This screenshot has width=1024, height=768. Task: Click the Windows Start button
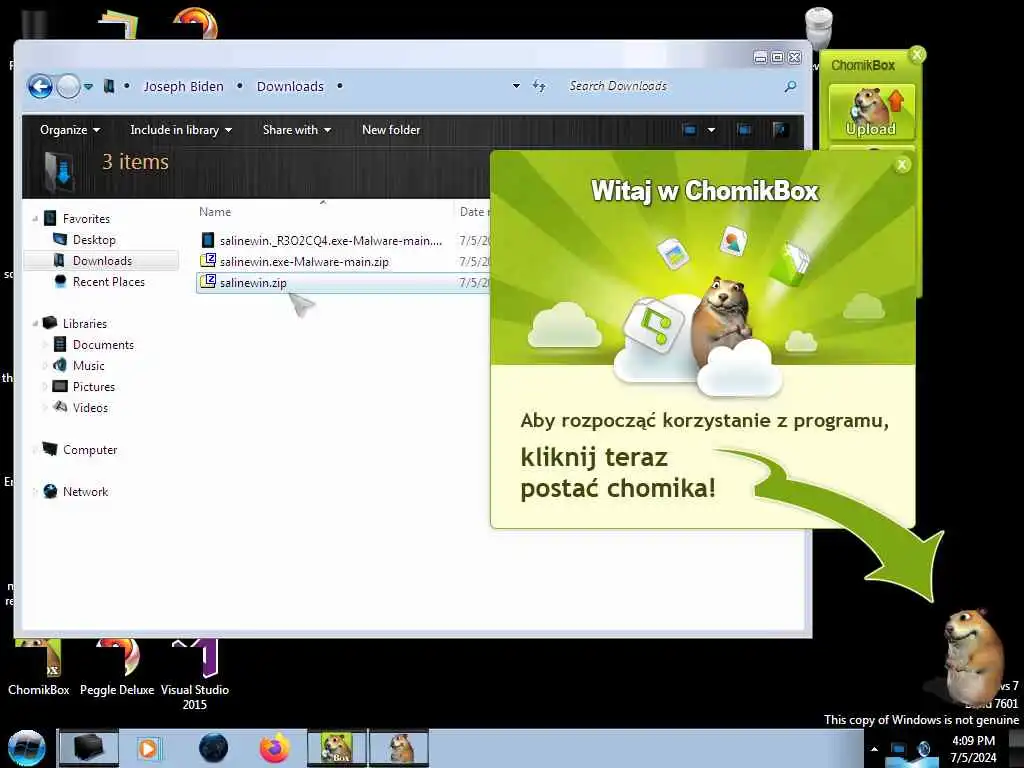pyautogui.click(x=26, y=748)
